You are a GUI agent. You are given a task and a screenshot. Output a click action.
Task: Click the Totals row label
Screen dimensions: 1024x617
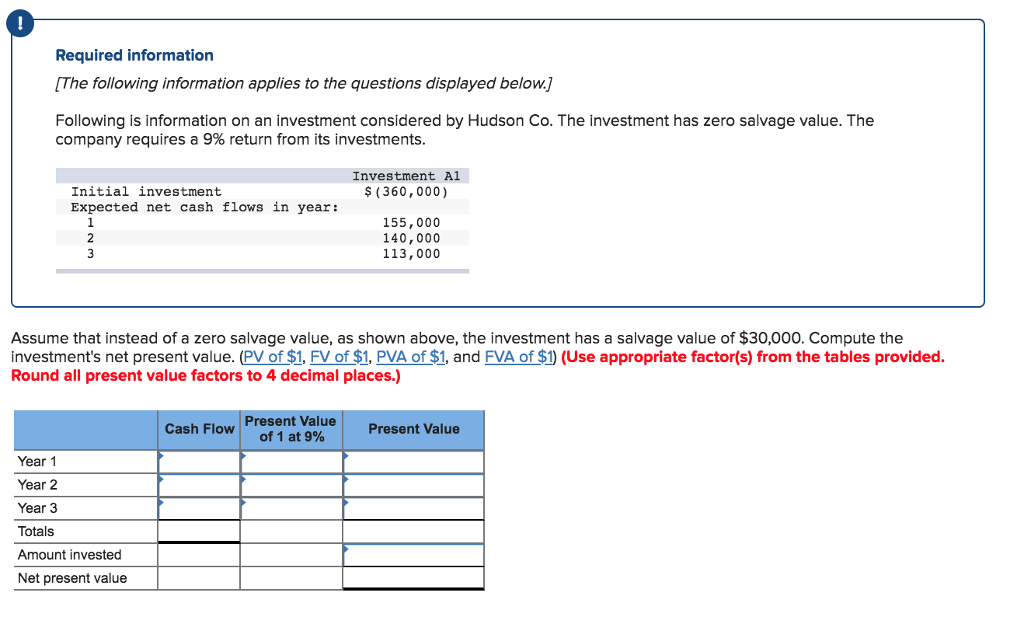36,531
